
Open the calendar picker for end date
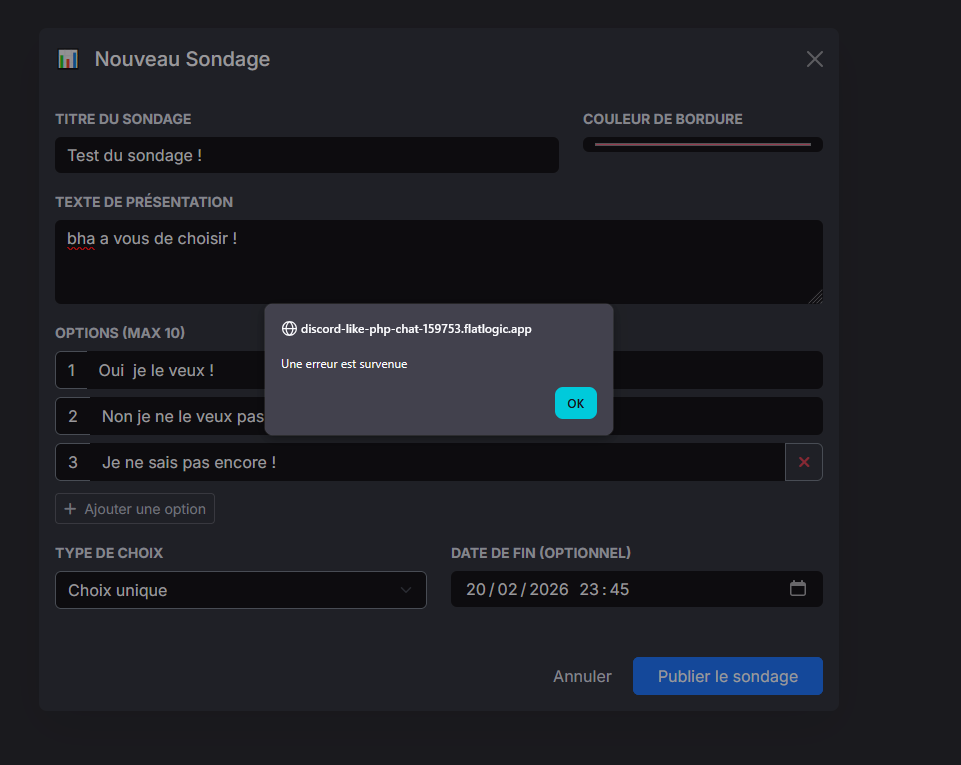coord(798,589)
